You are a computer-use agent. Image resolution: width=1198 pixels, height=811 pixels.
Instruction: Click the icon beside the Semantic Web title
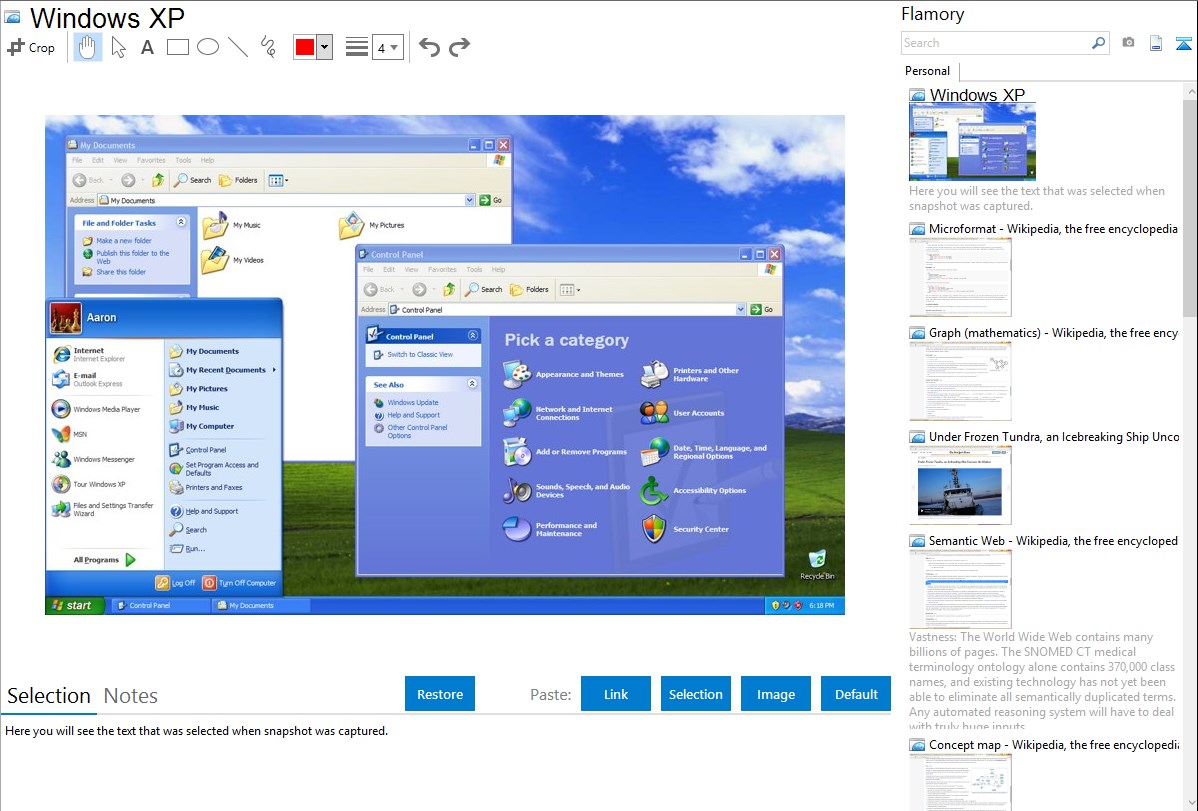(x=917, y=540)
